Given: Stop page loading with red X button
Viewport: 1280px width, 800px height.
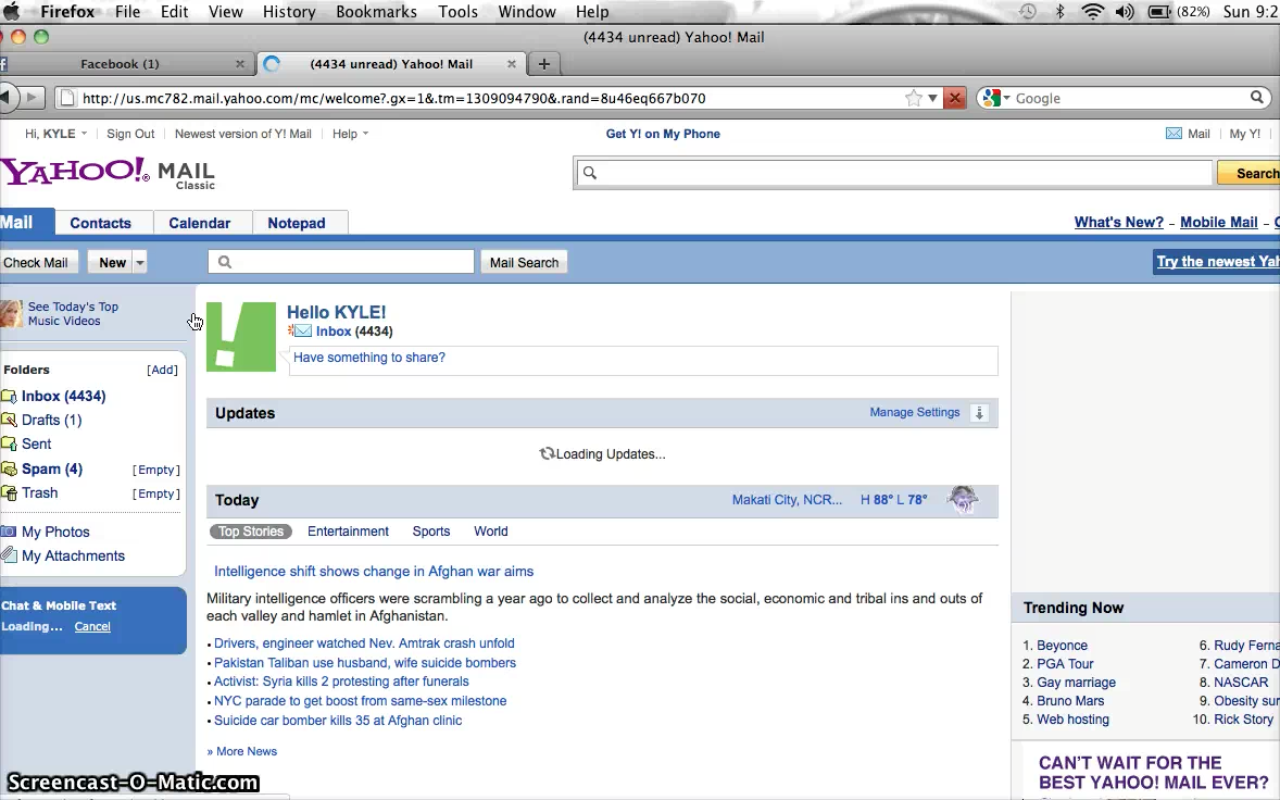Looking at the screenshot, I should pos(955,98).
